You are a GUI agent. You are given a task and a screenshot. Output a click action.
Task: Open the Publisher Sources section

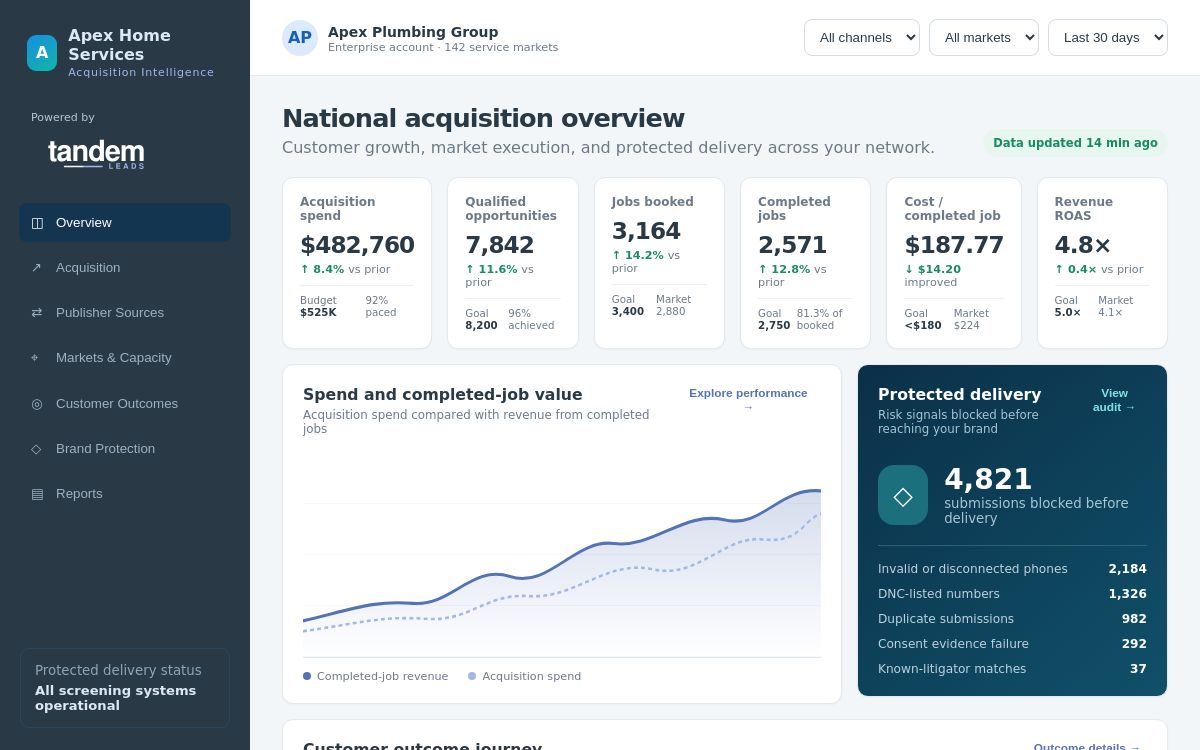click(125, 312)
